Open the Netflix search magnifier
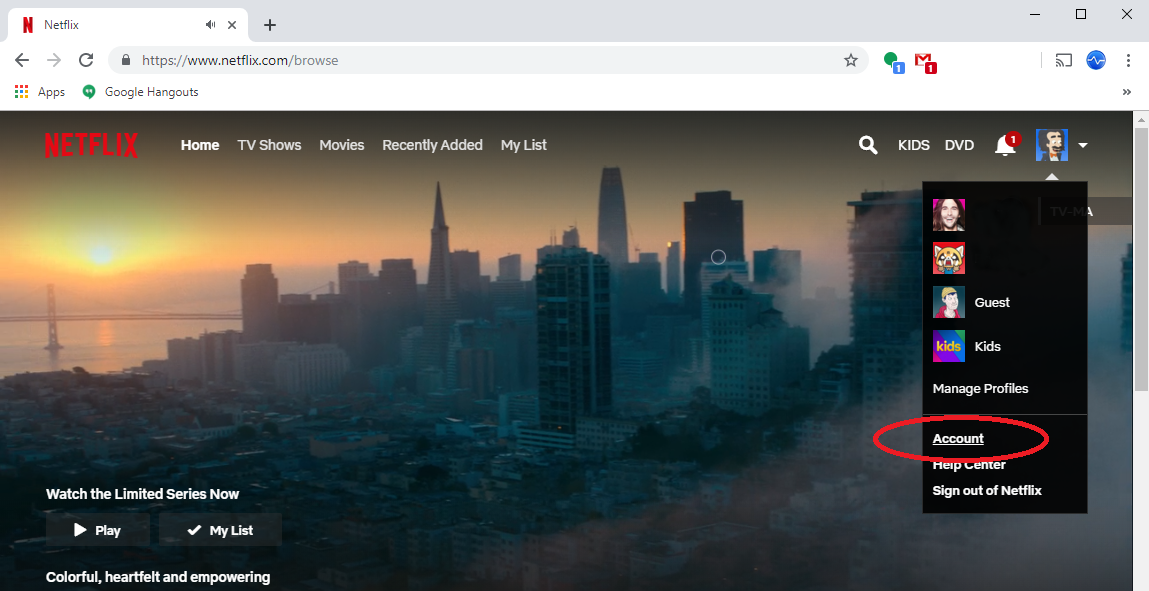 [x=868, y=145]
